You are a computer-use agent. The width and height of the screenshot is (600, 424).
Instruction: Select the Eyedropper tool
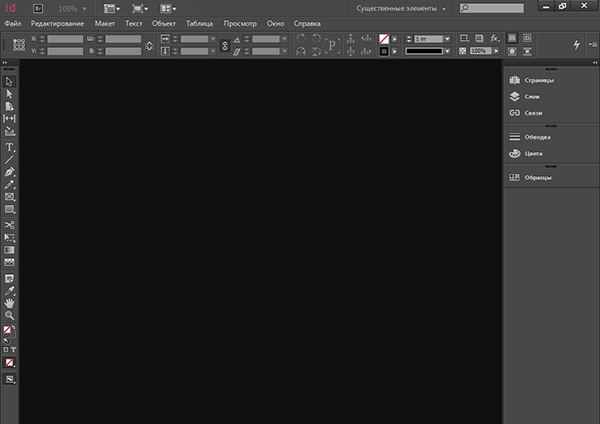[9, 291]
